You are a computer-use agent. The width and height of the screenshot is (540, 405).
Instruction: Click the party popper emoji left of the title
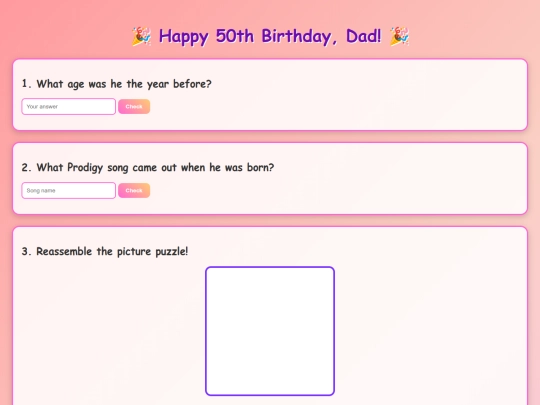[x=141, y=36]
